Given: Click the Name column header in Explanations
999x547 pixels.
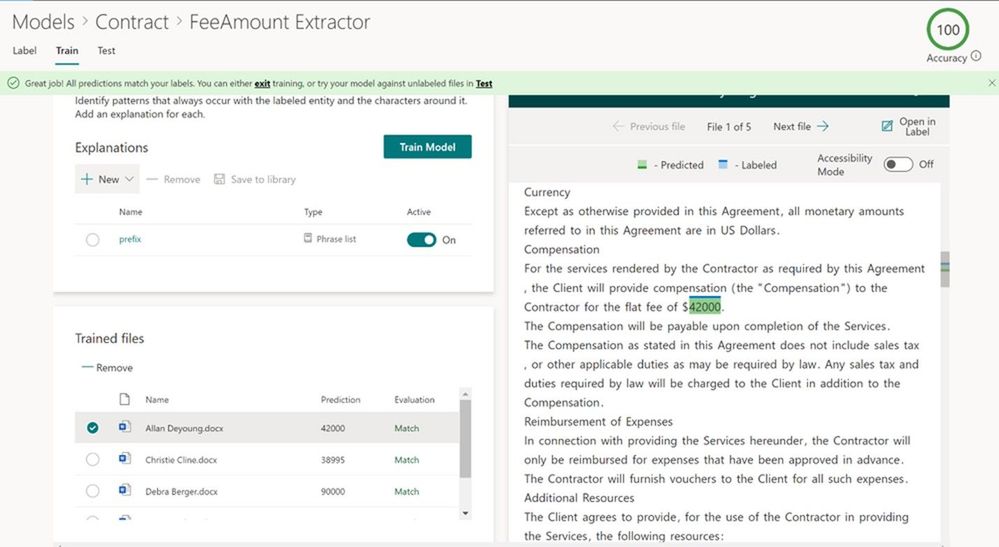Looking at the screenshot, I should 131,211.
